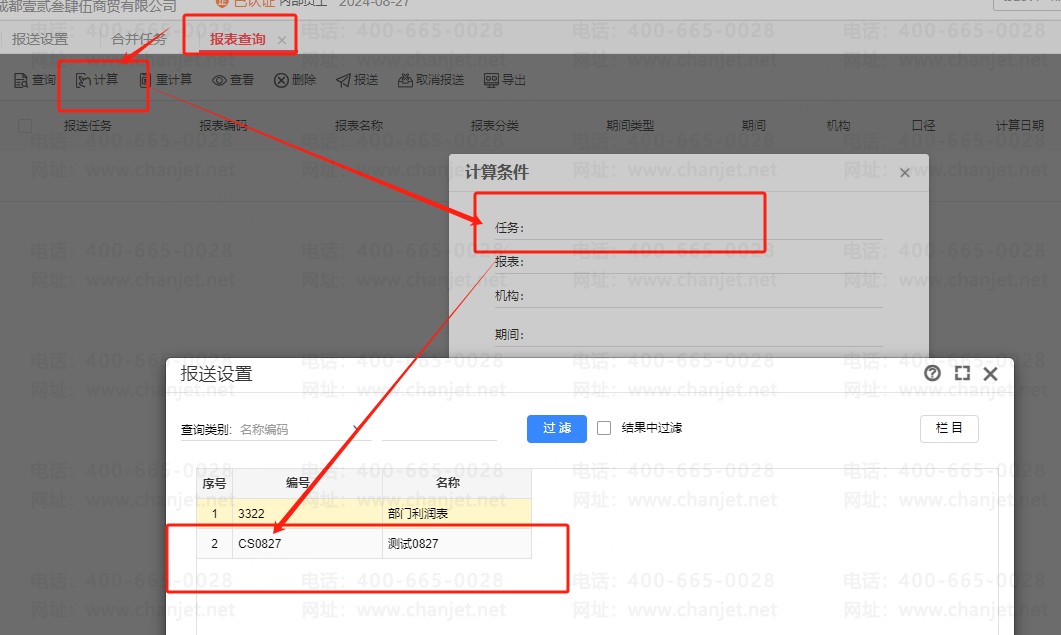
Task: Click the 查看 eye icon
Action: click(219, 81)
